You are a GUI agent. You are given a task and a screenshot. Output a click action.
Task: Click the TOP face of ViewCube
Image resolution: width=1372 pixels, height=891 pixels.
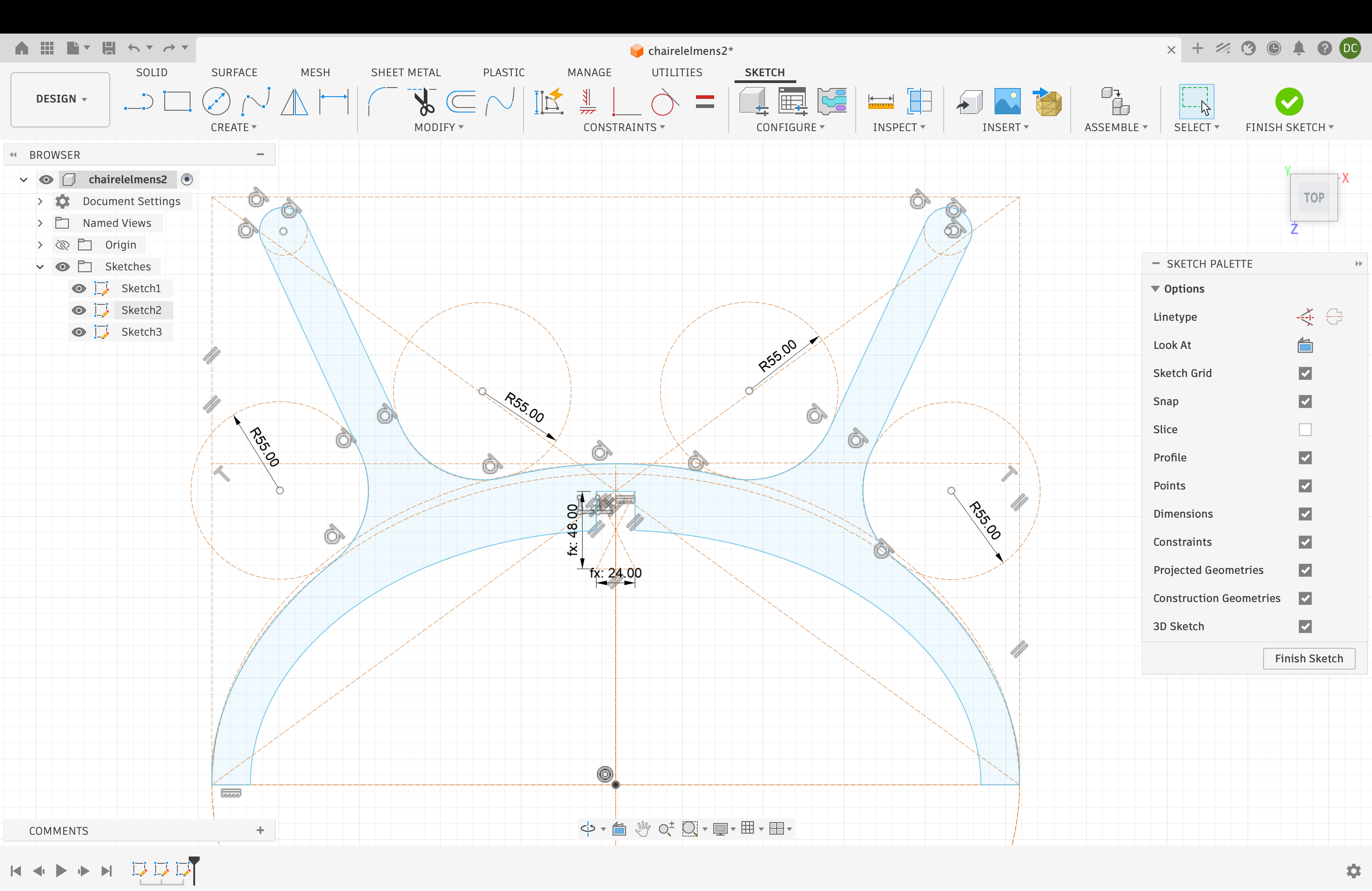(x=1314, y=198)
